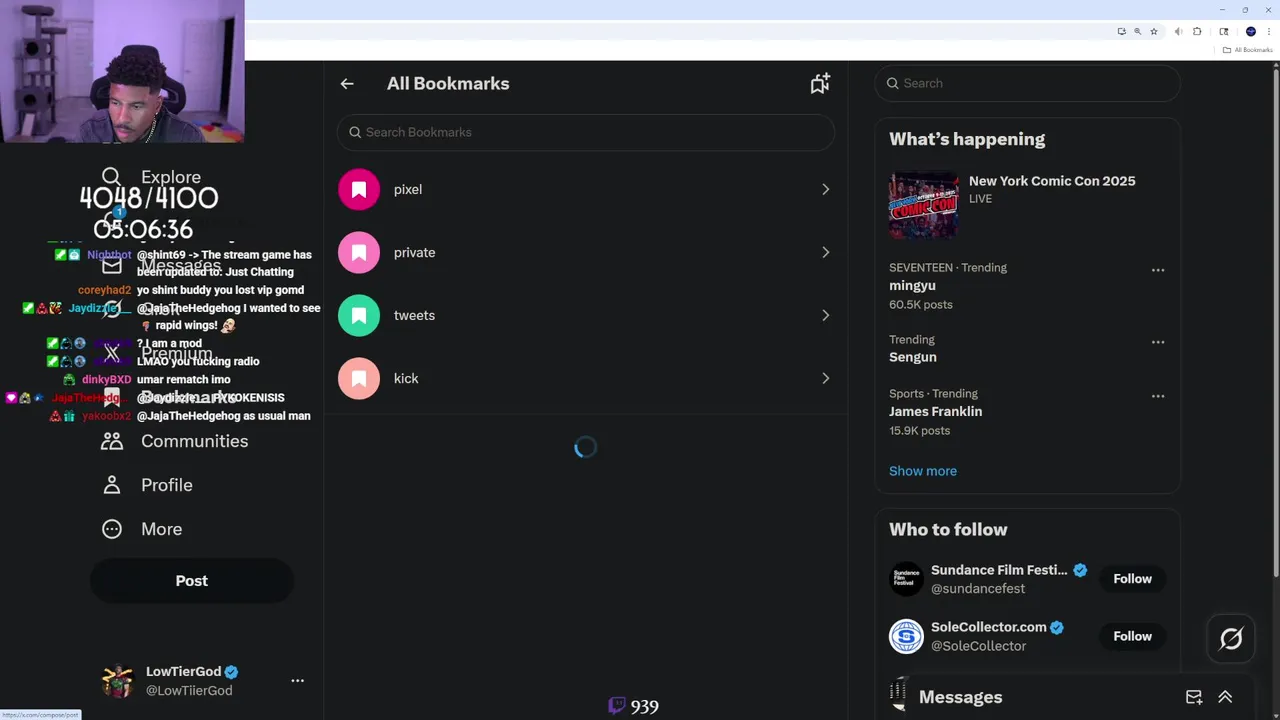Open the James Franklin trending topic
The height and width of the screenshot is (720, 1280).
pyautogui.click(x=935, y=411)
